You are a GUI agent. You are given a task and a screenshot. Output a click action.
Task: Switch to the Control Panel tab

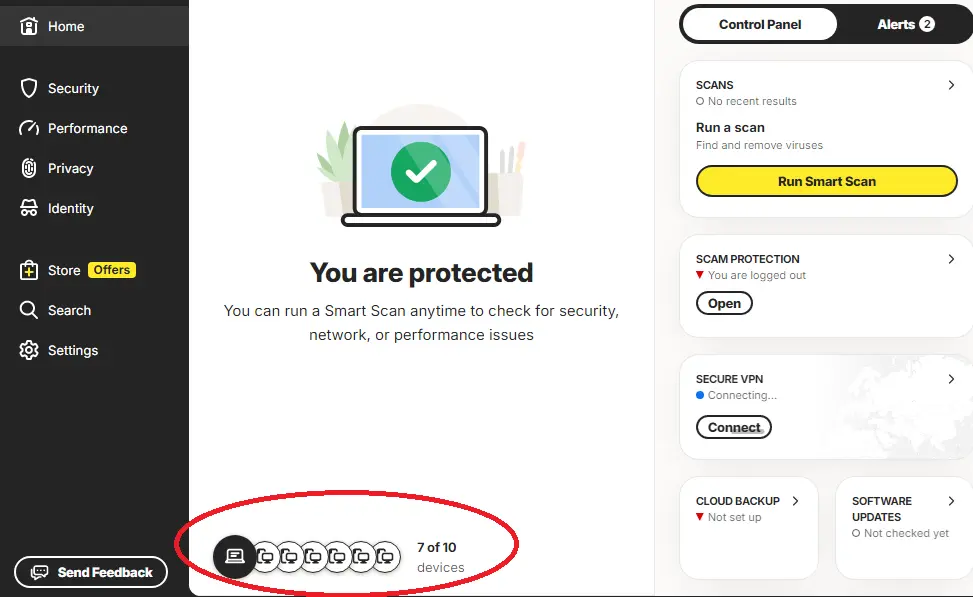[760, 24]
